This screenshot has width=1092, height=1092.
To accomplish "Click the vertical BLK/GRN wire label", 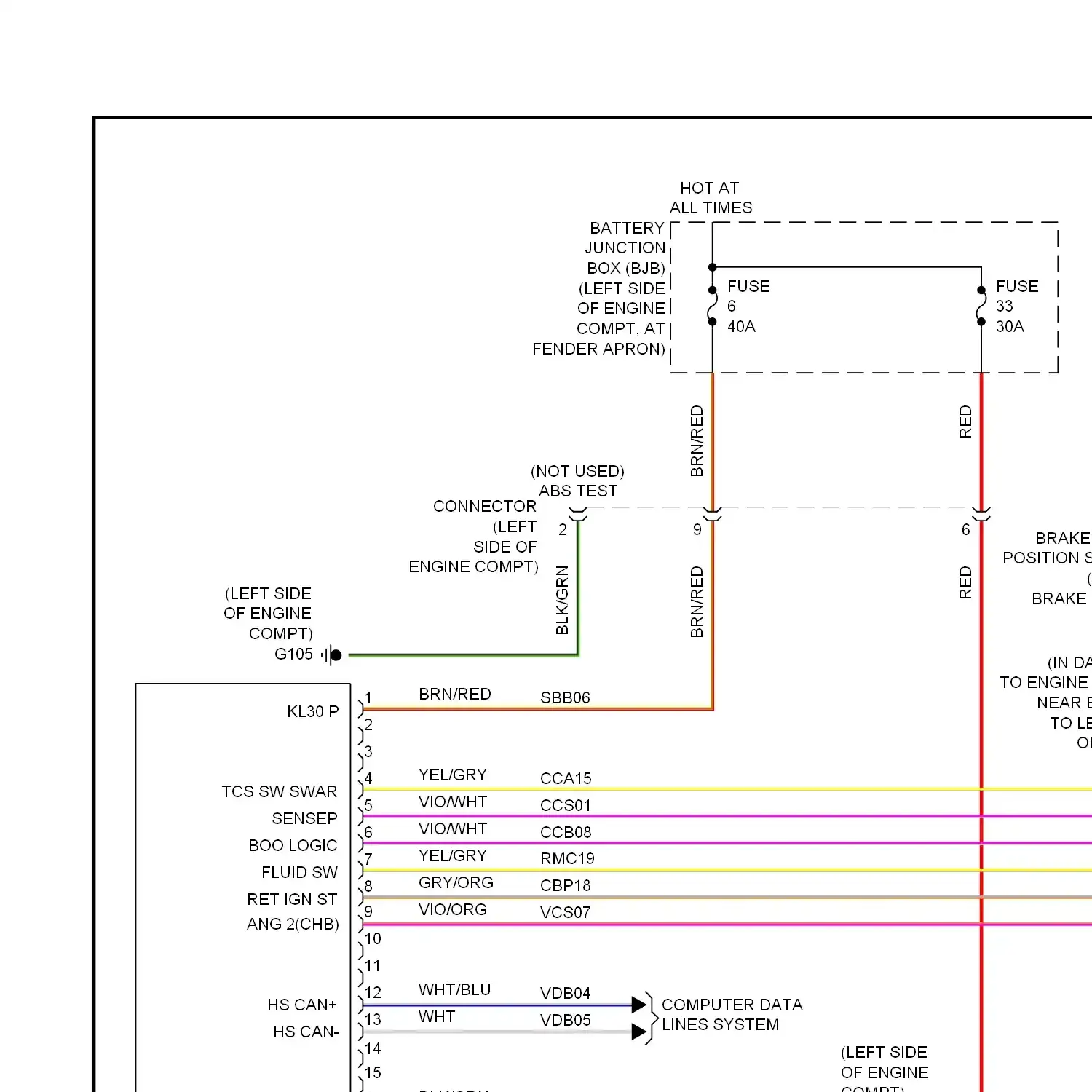I will tap(562, 600).
